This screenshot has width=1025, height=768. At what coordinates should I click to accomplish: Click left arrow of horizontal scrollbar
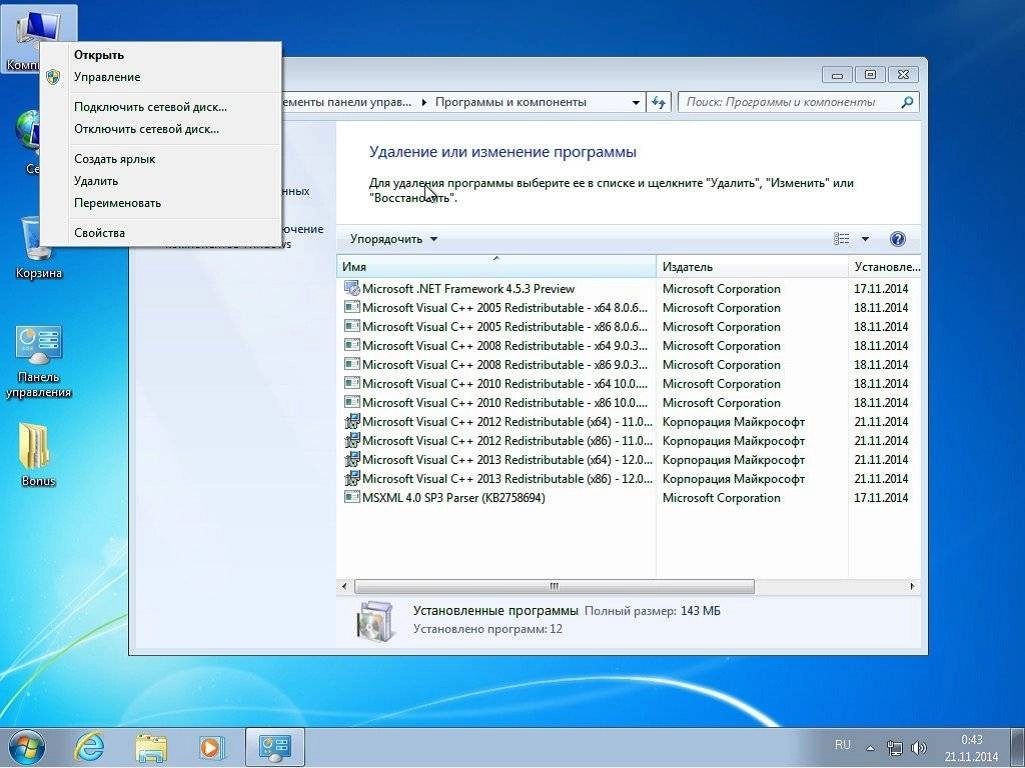(344, 586)
